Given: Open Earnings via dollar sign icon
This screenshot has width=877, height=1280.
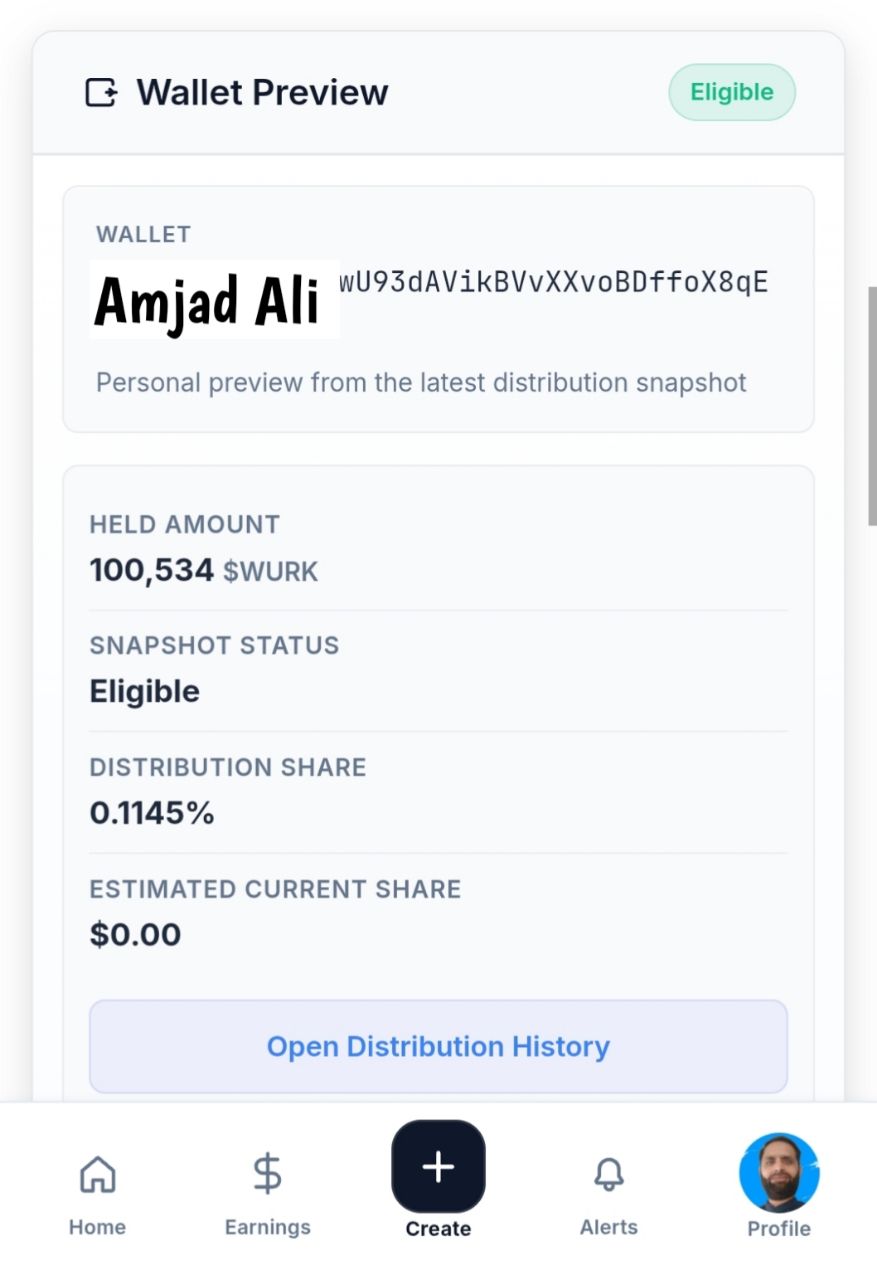Looking at the screenshot, I should click(267, 1173).
